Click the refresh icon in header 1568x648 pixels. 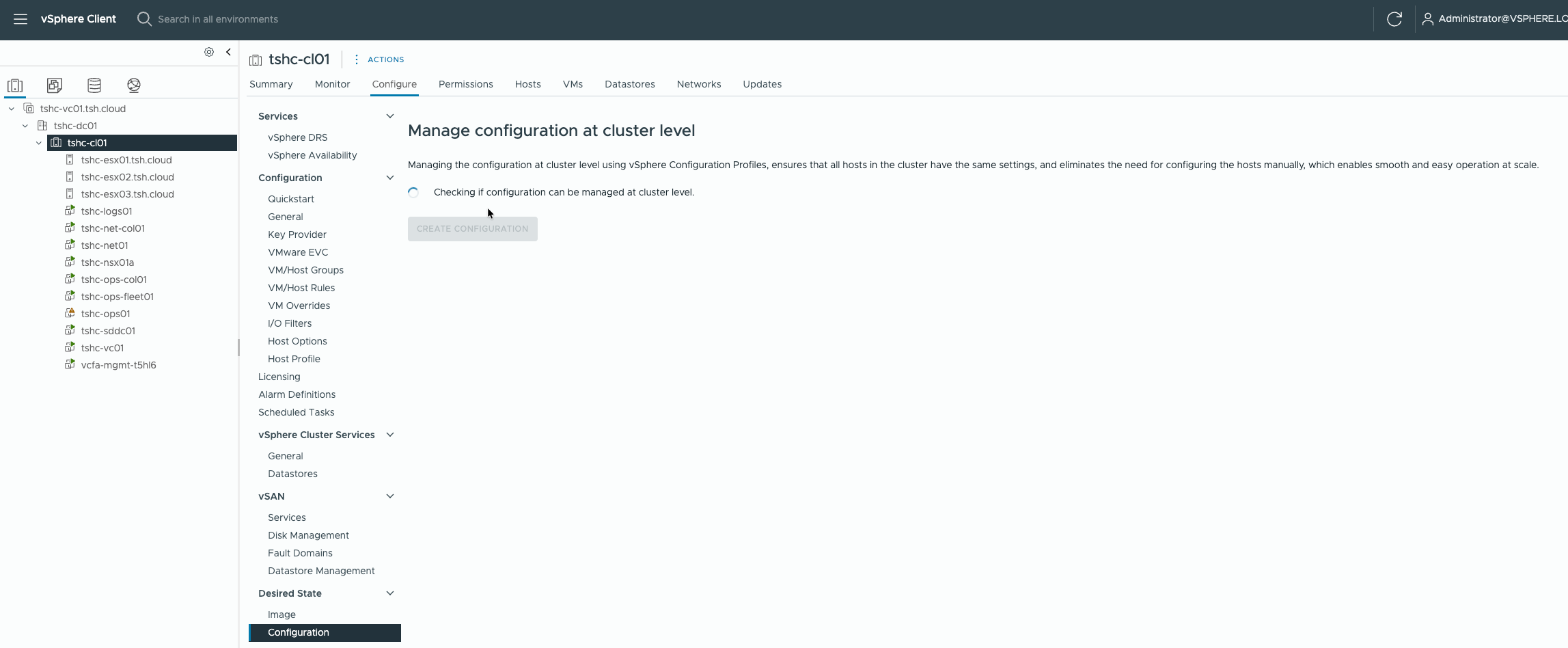[x=1394, y=19]
